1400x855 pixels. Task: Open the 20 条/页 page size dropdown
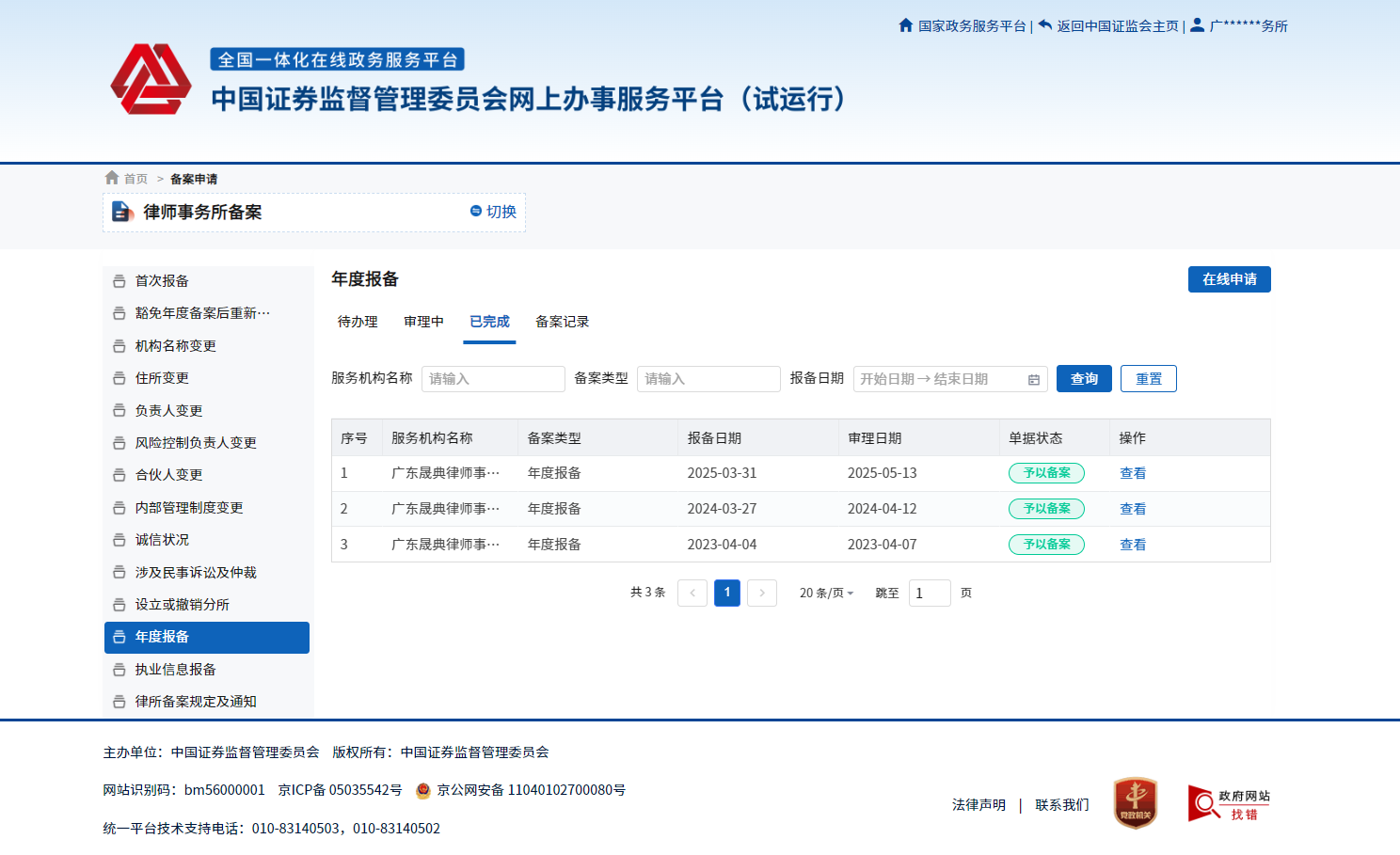click(x=826, y=593)
